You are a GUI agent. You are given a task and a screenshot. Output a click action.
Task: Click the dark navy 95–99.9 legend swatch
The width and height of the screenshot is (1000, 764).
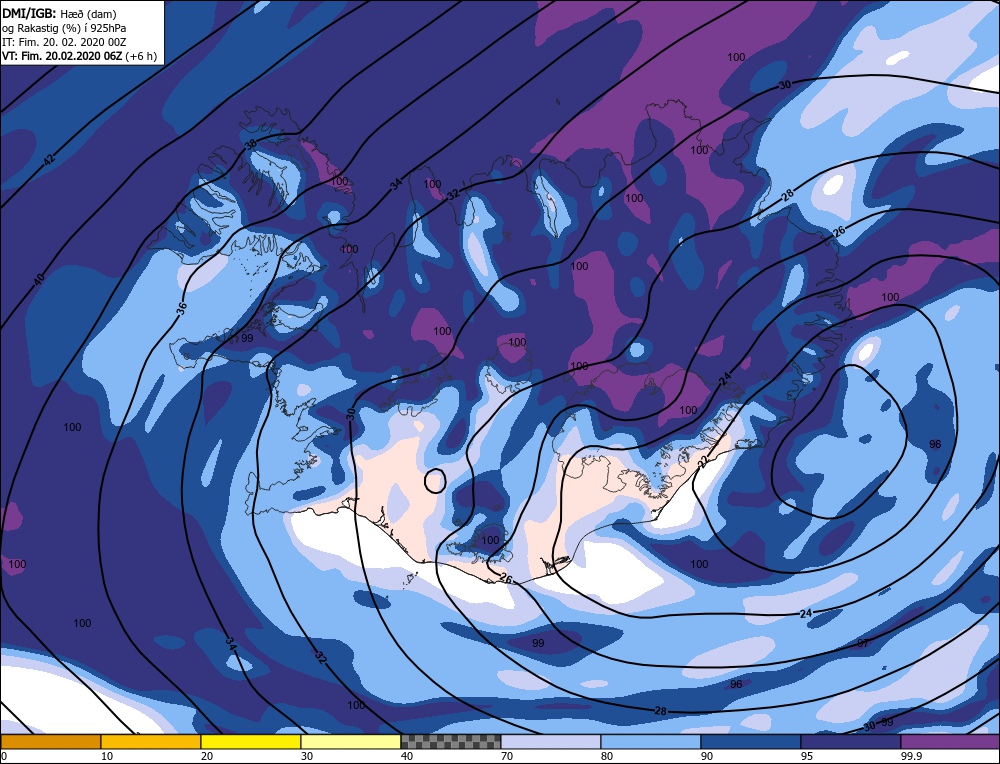[850, 741]
